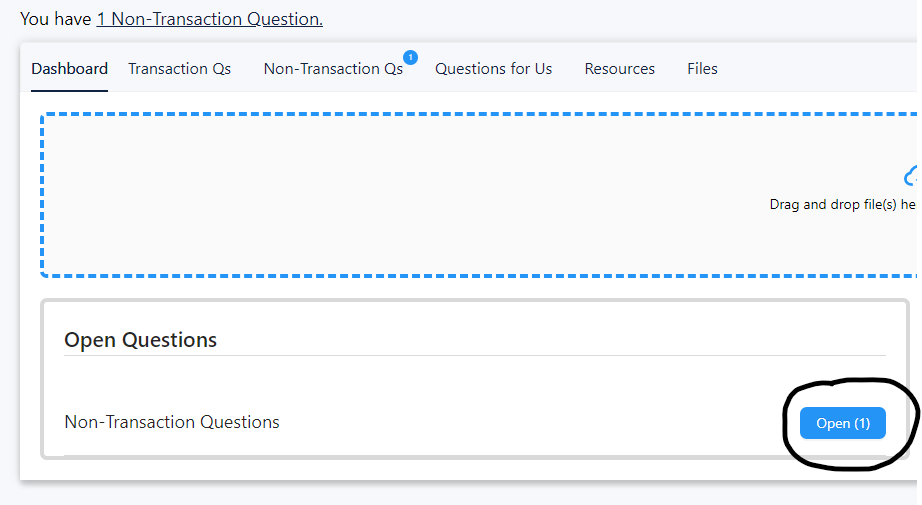Image resolution: width=922 pixels, height=505 pixels.
Task: Click the "Drag and drop file(s)" text
Action: pyautogui.click(x=842, y=204)
